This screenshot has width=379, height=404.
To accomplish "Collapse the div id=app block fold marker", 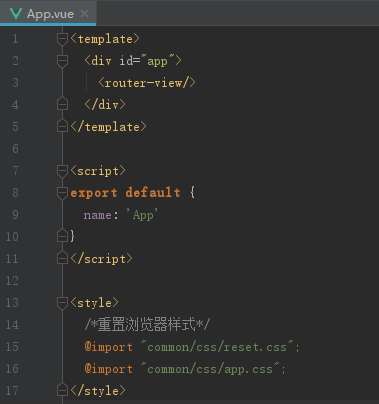I will tap(62, 61).
